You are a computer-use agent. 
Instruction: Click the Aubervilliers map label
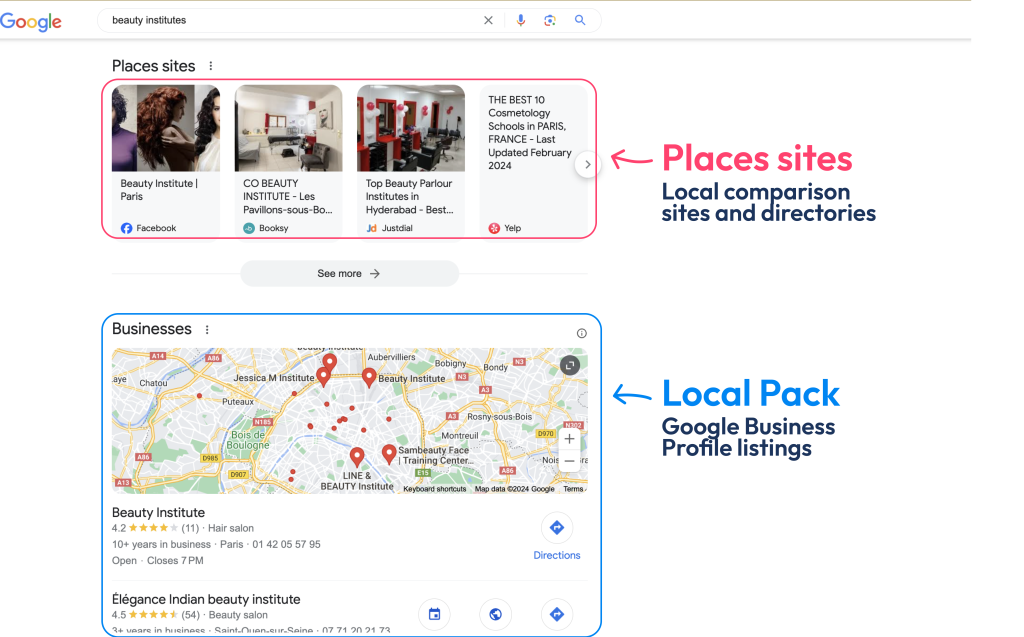391,357
